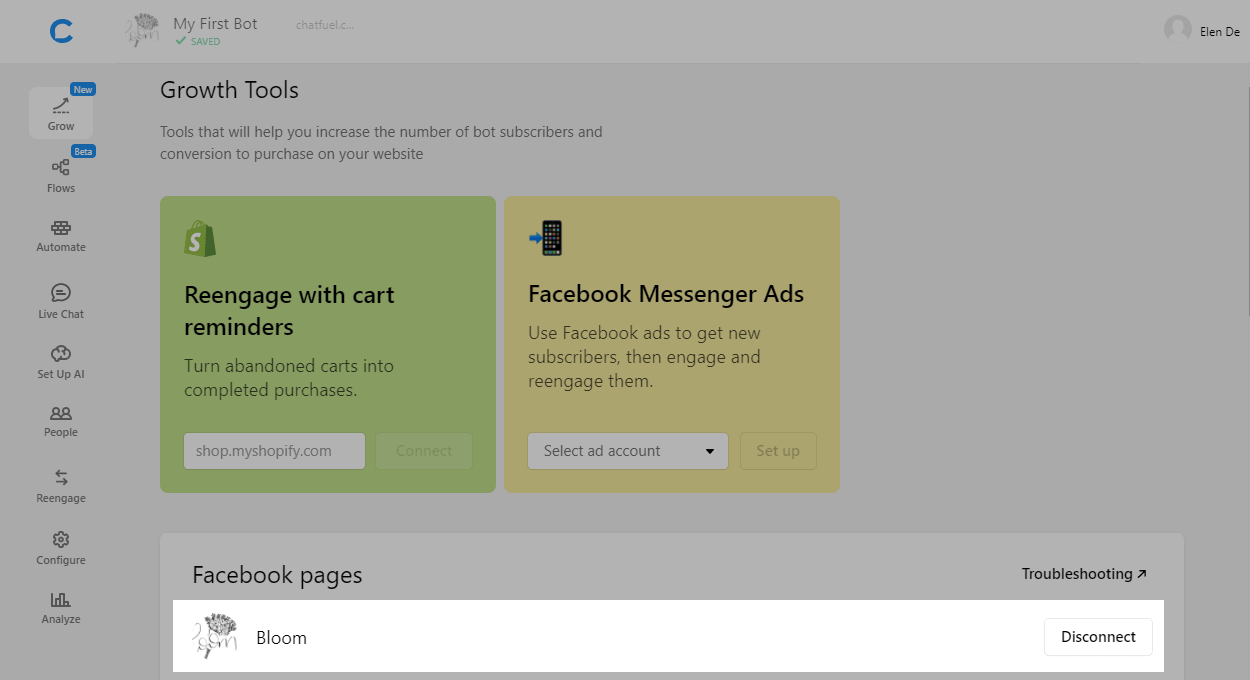Image resolution: width=1250 pixels, height=680 pixels.
Task: Open Configure settings gear
Action: point(61,539)
